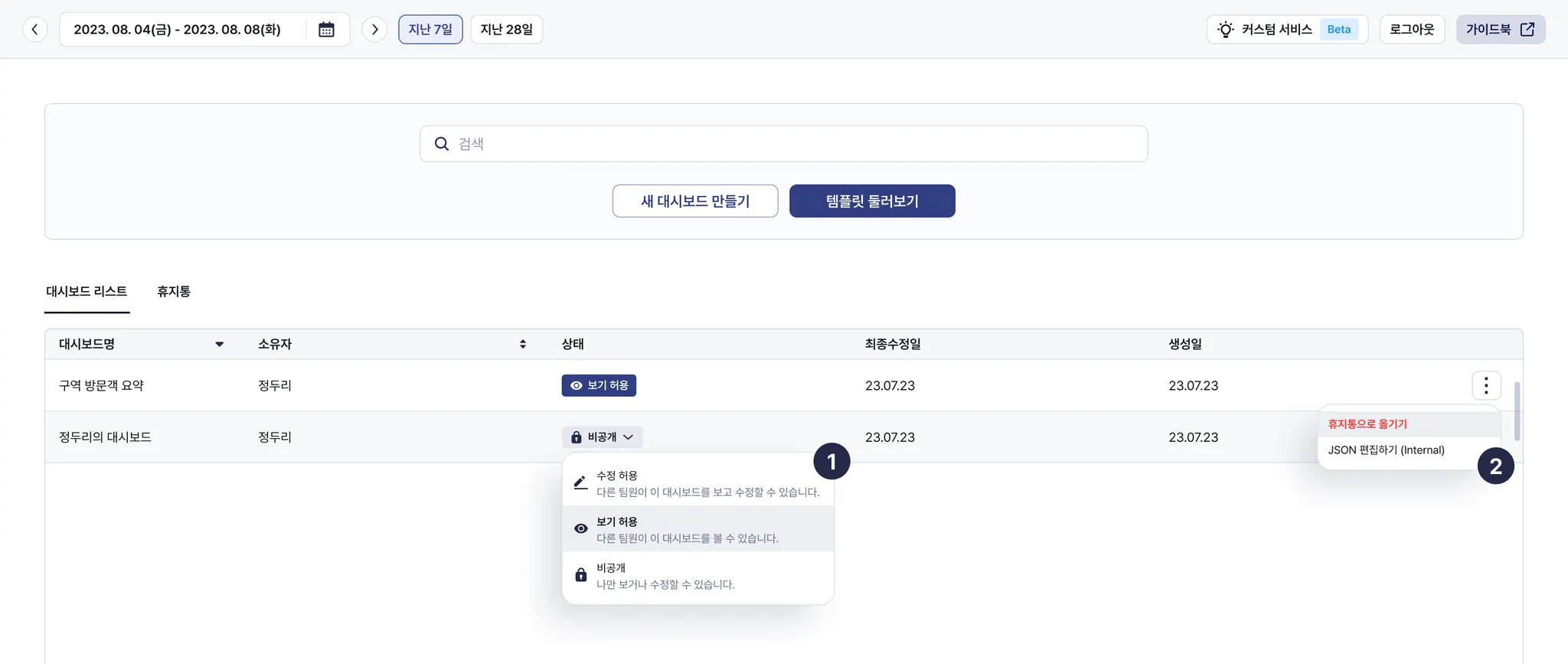Screen dimensions: 1568x664
Task: Open the calendar date picker icon
Action: (326, 30)
